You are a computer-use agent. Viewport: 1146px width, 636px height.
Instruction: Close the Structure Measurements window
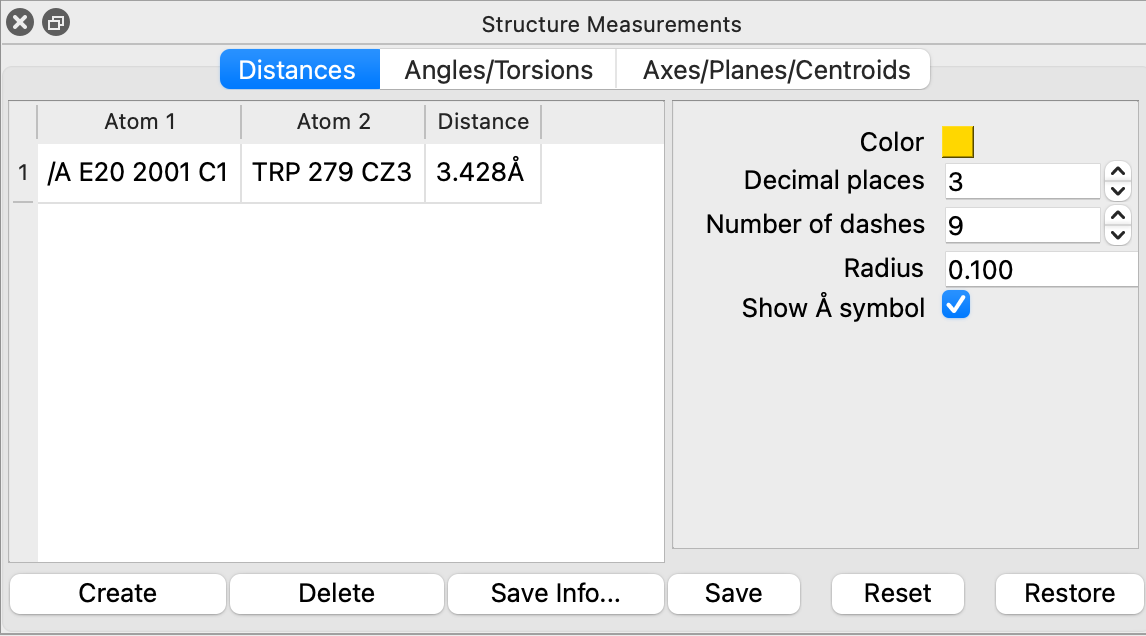click(x=20, y=22)
